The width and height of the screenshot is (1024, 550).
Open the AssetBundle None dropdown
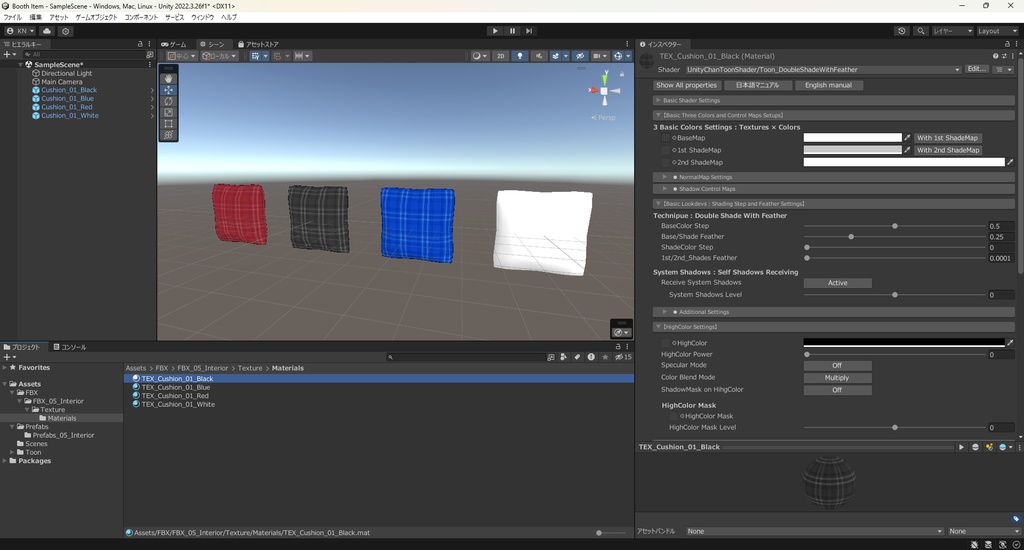tap(814, 531)
